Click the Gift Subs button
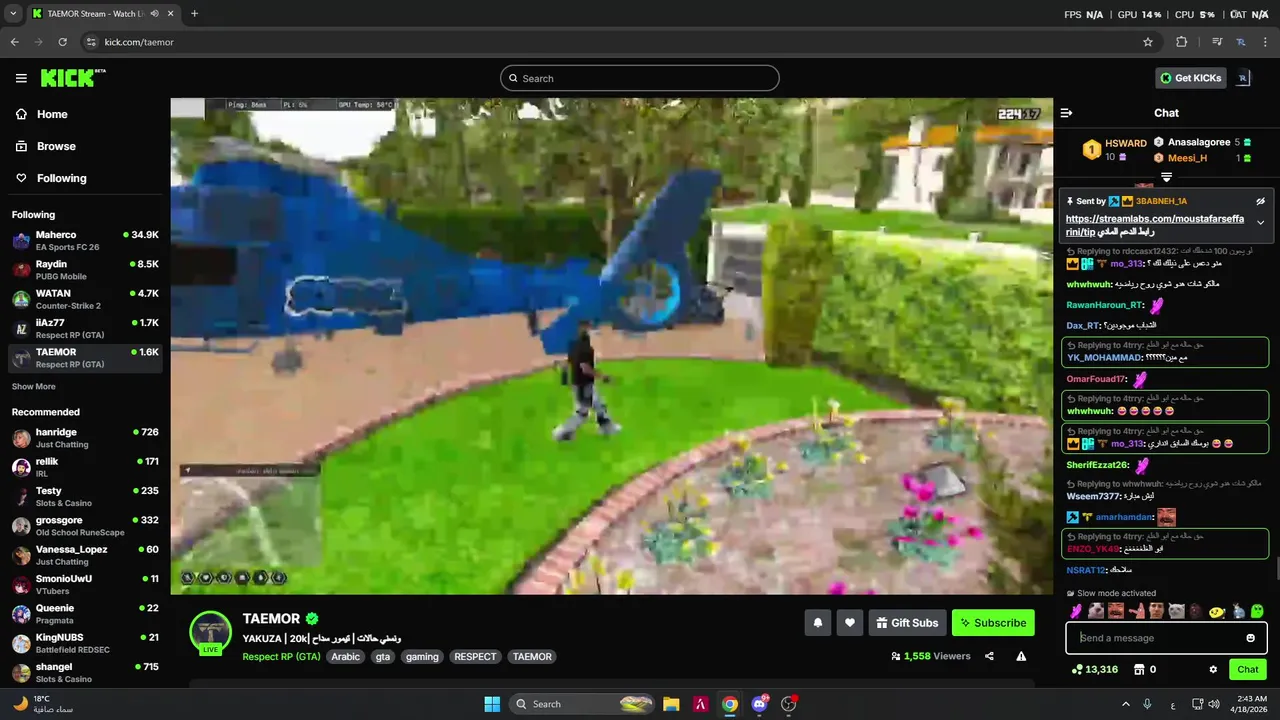Viewport: 1280px width, 720px height. [908, 623]
